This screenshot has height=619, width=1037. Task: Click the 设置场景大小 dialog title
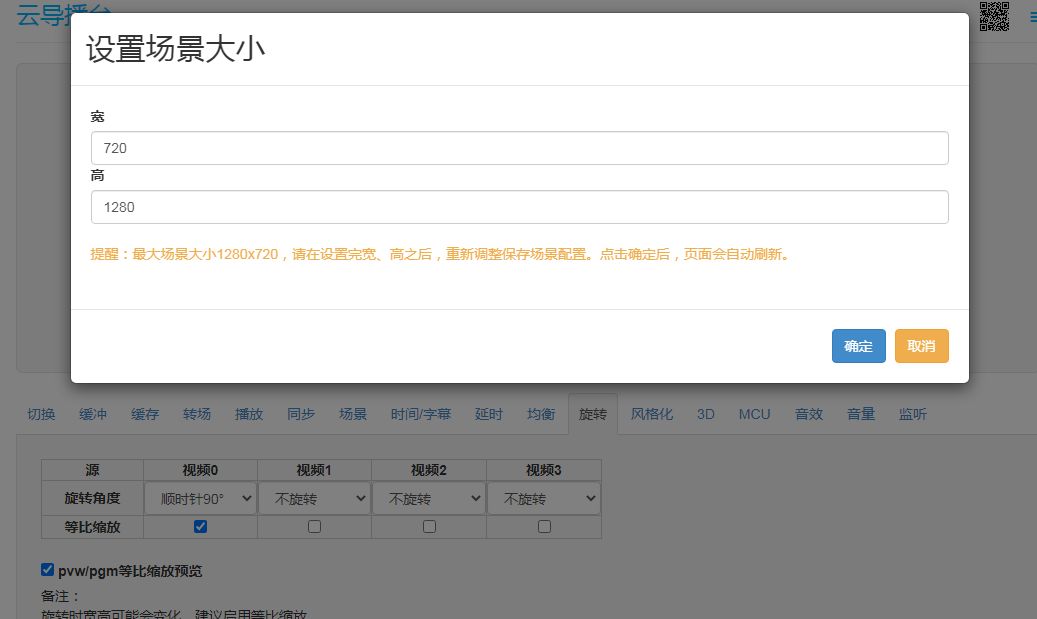[x=175, y=49]
